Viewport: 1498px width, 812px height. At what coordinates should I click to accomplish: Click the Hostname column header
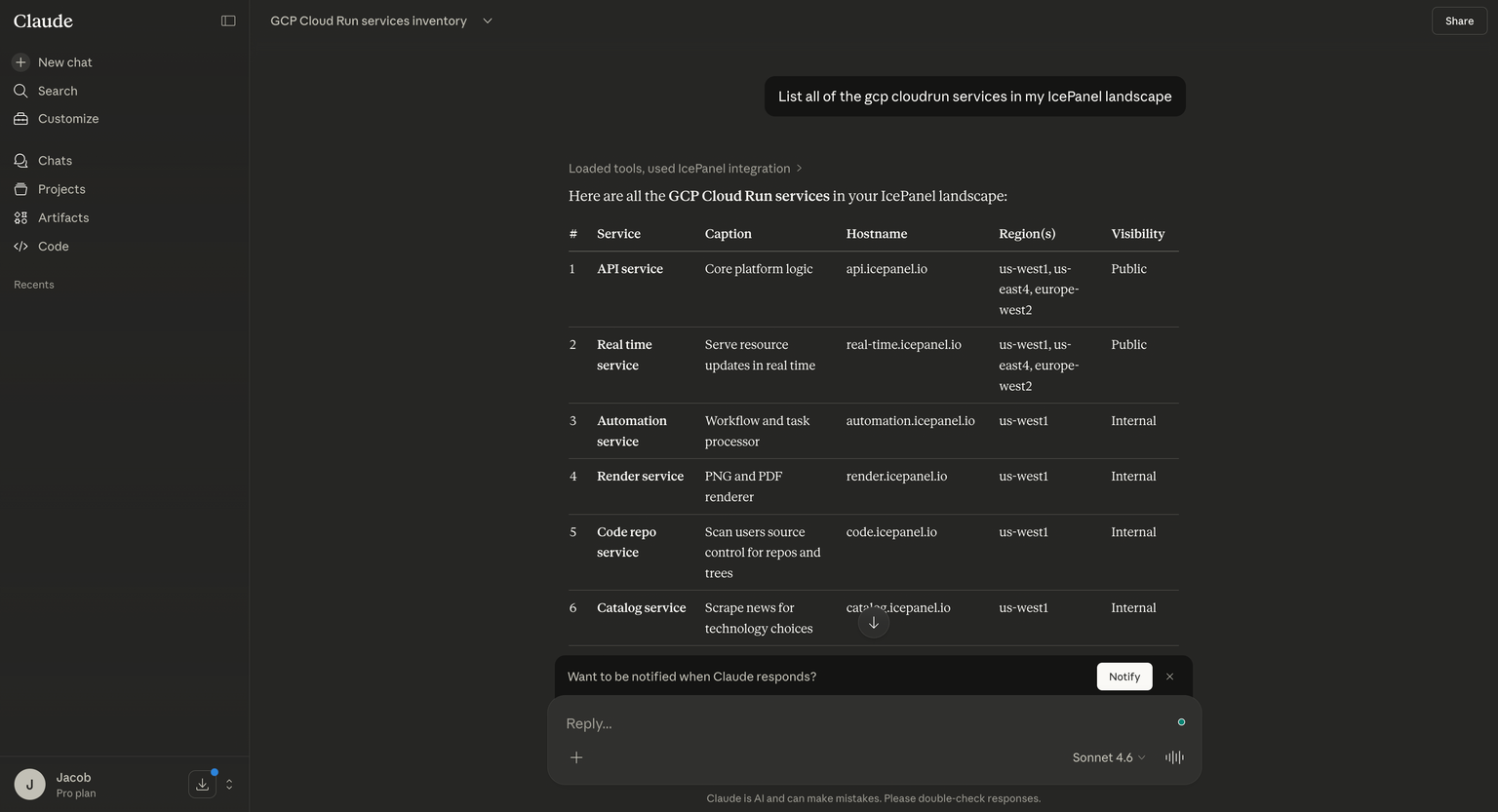tap(877, 234)
